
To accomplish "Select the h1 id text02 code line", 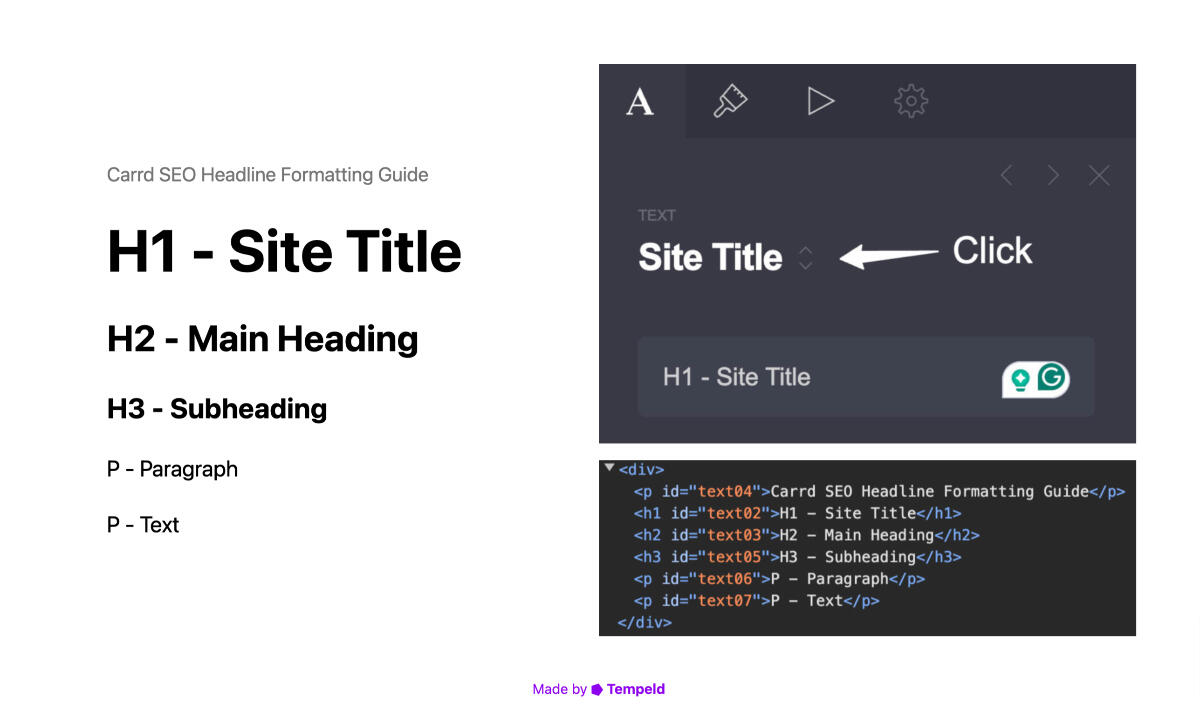I will (795, 513).
